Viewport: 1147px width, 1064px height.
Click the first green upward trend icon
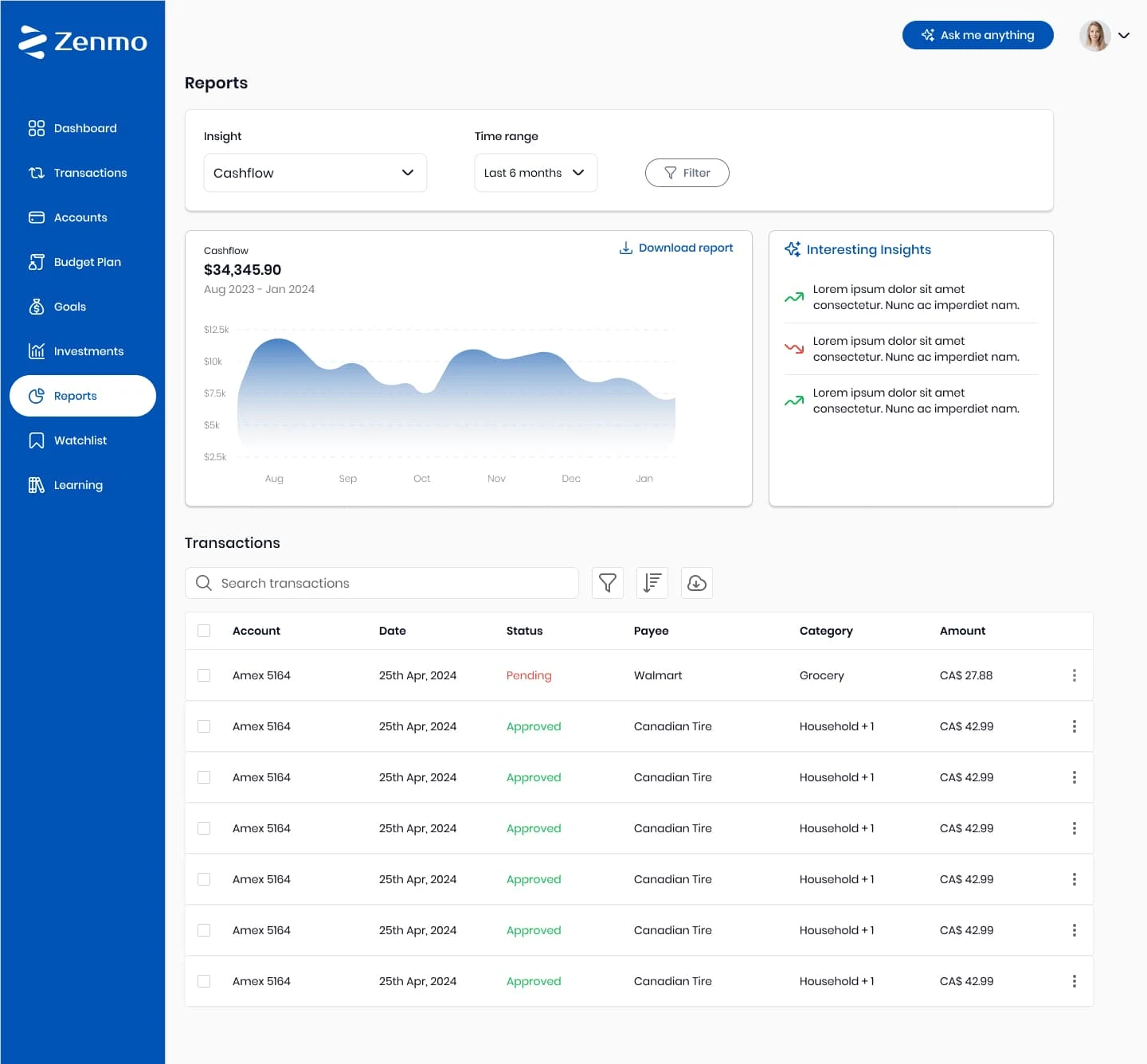tap(794, 297)
